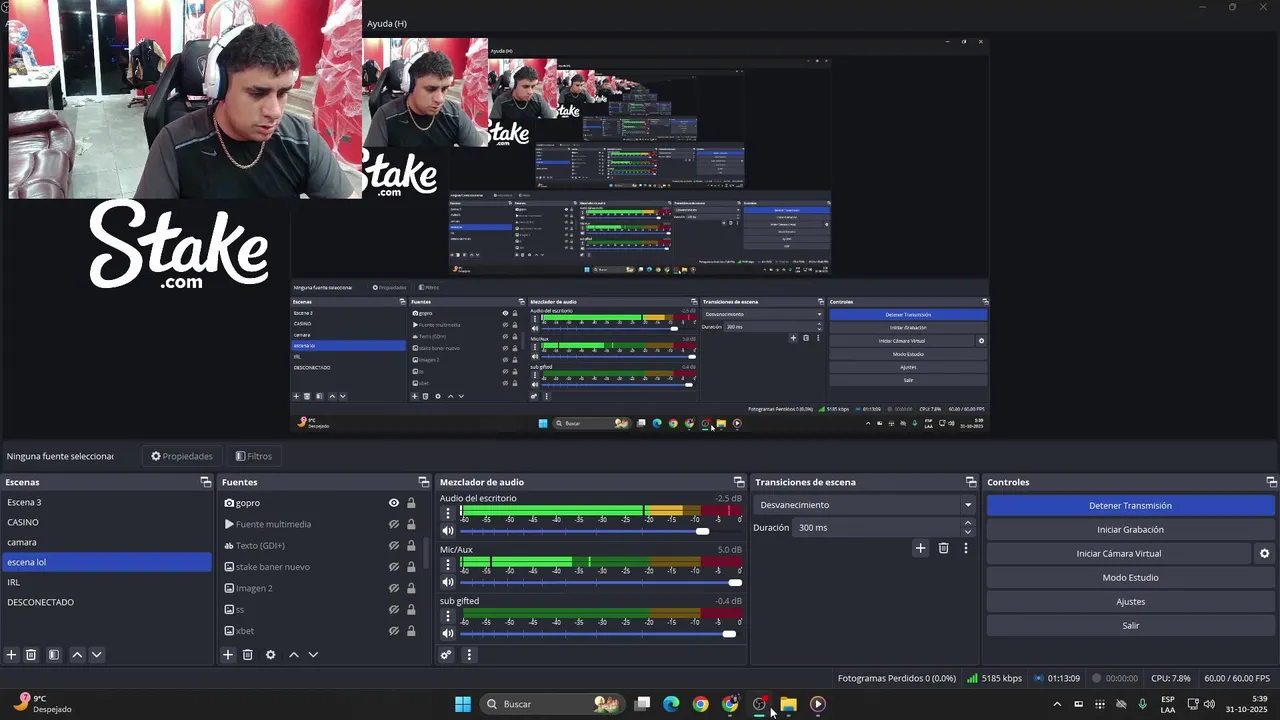Open transition three-dot properties menu
1280x720 pixels.
click(x=966, y=548)
